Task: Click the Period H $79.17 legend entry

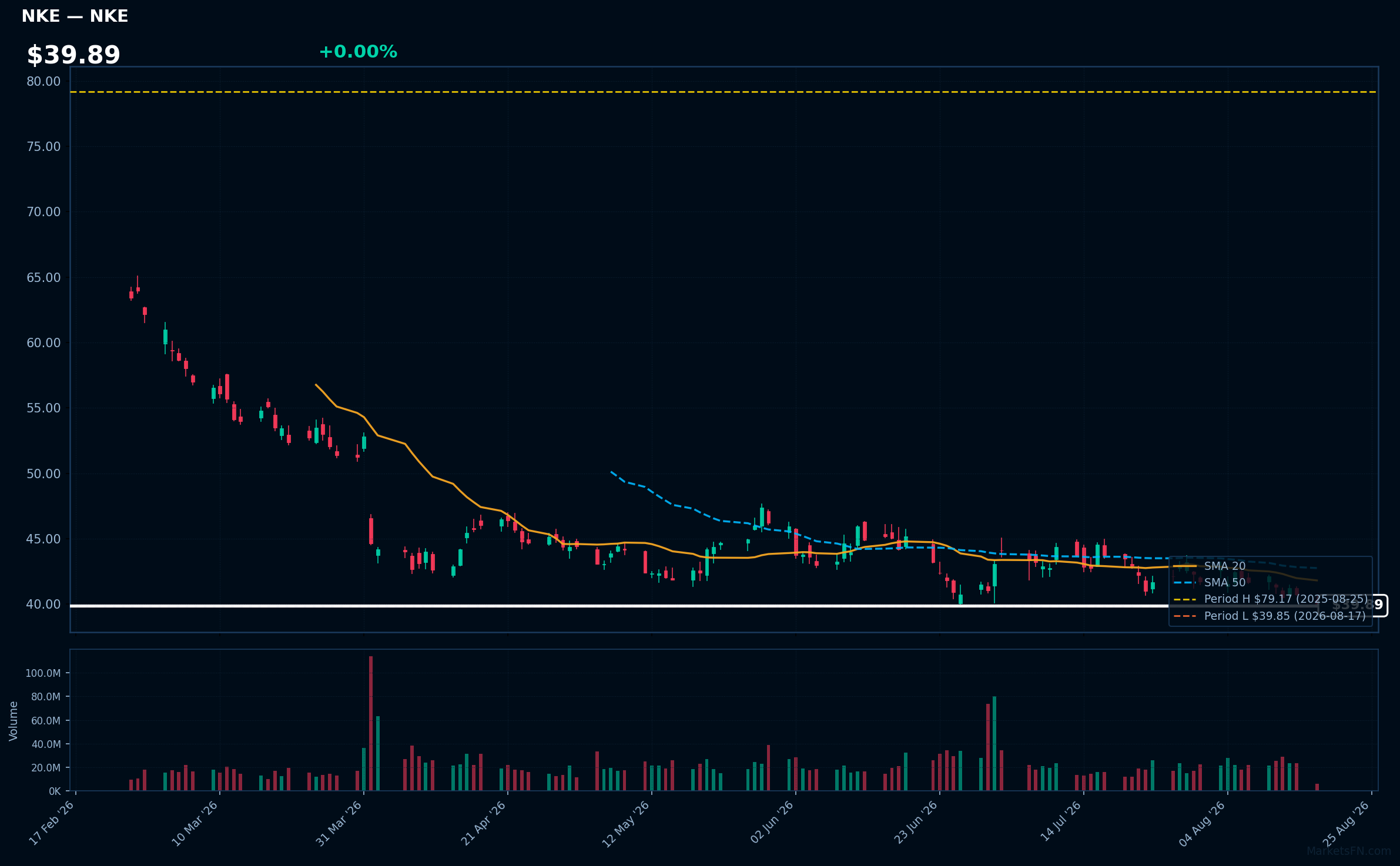Action: coord(1271,599)
